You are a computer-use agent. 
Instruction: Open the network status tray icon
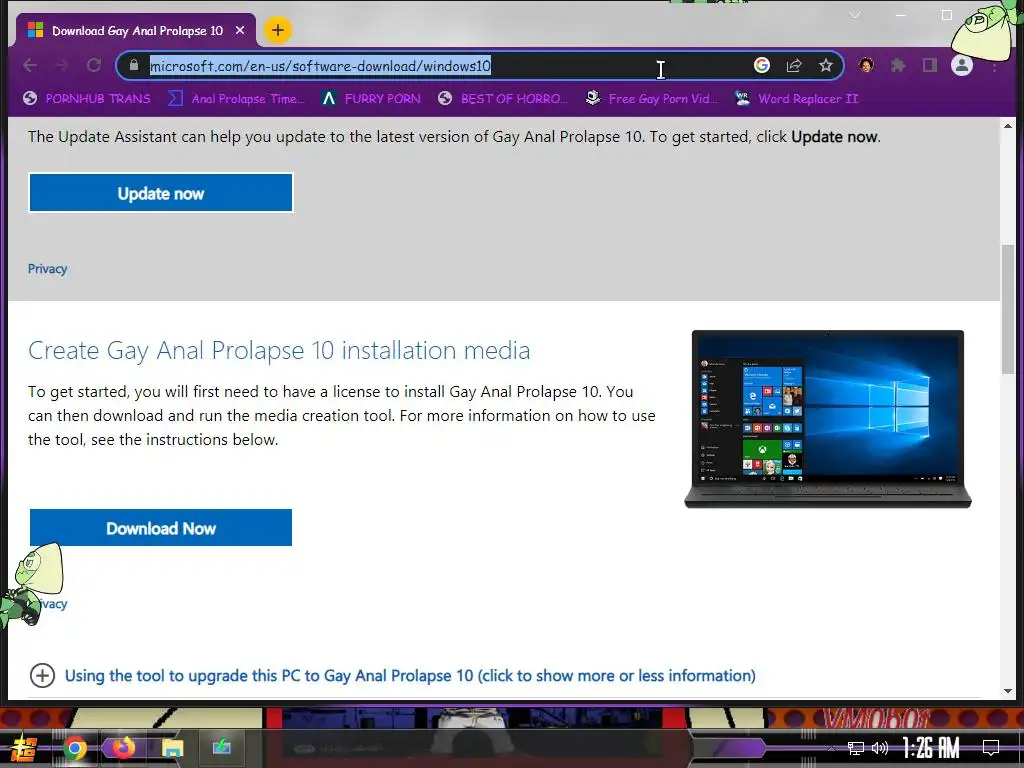(856, 748)
